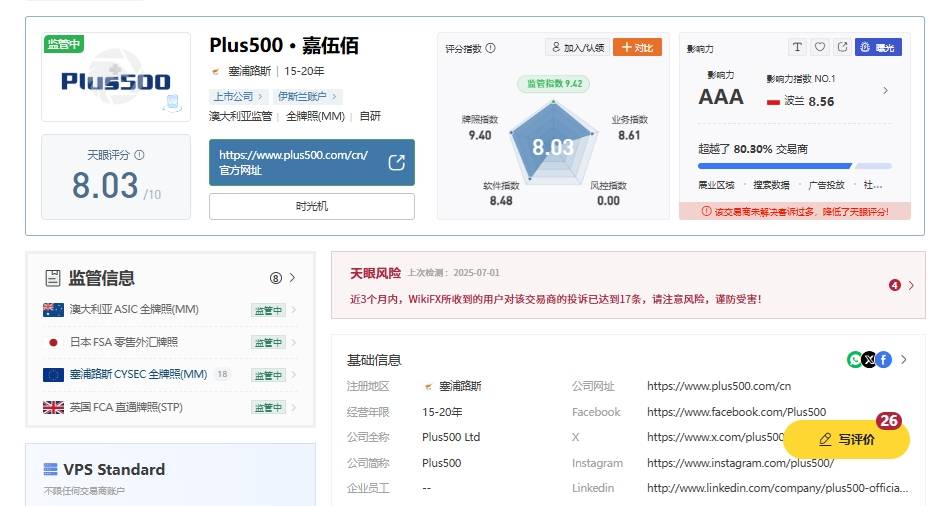948x506 pixels.
Task: Click the T font icon in influence panel
Action: [797, 47]
